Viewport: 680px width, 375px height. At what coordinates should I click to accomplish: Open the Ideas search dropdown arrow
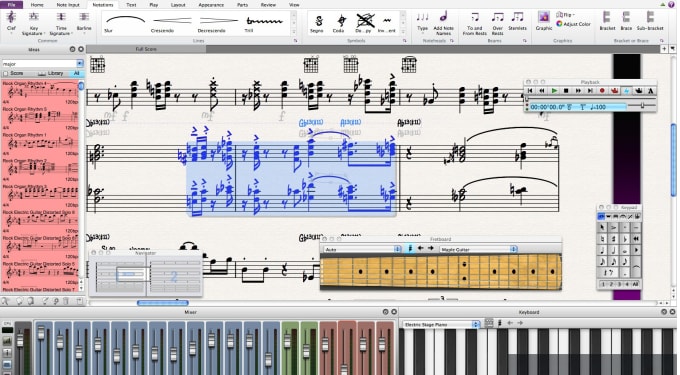click(80, 63)
